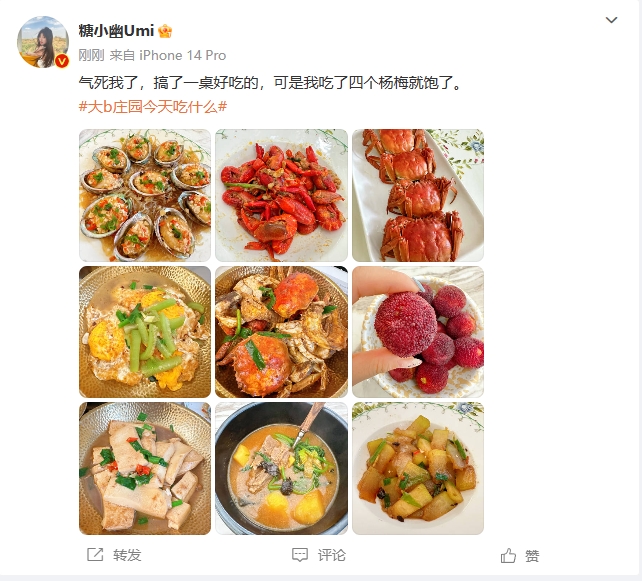Click the thumbs-up like icon
This screenshot has width=642, height=581.
click(508, 556)
